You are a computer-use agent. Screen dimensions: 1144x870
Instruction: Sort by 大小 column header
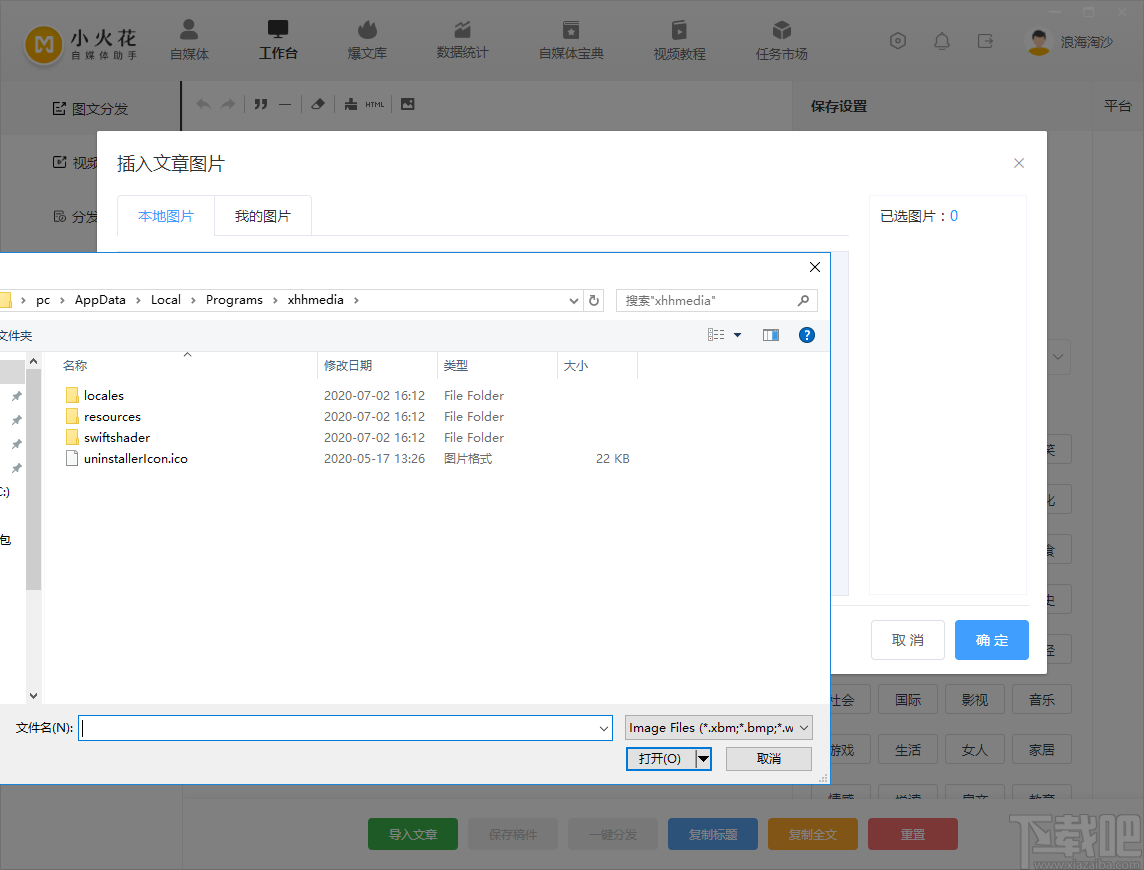click(x=598, y=366)
